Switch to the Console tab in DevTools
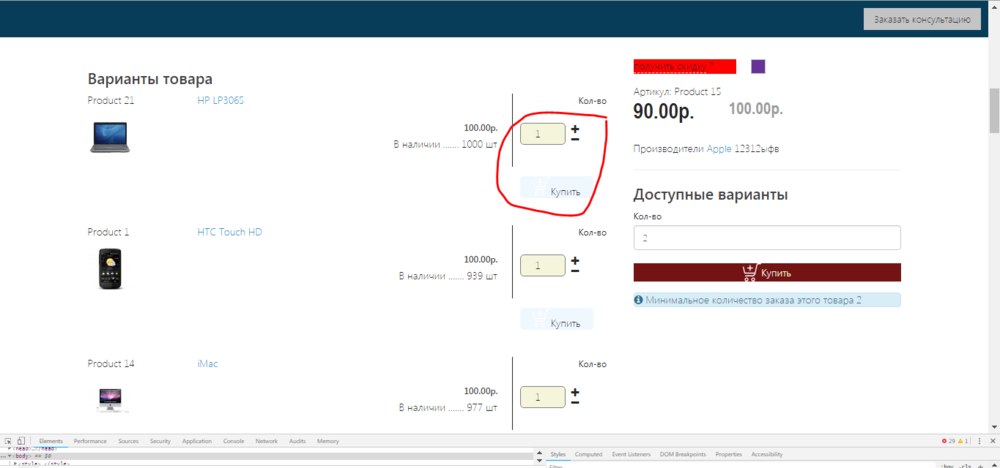This screenshot has height=468, width=1000. point(233,441)
